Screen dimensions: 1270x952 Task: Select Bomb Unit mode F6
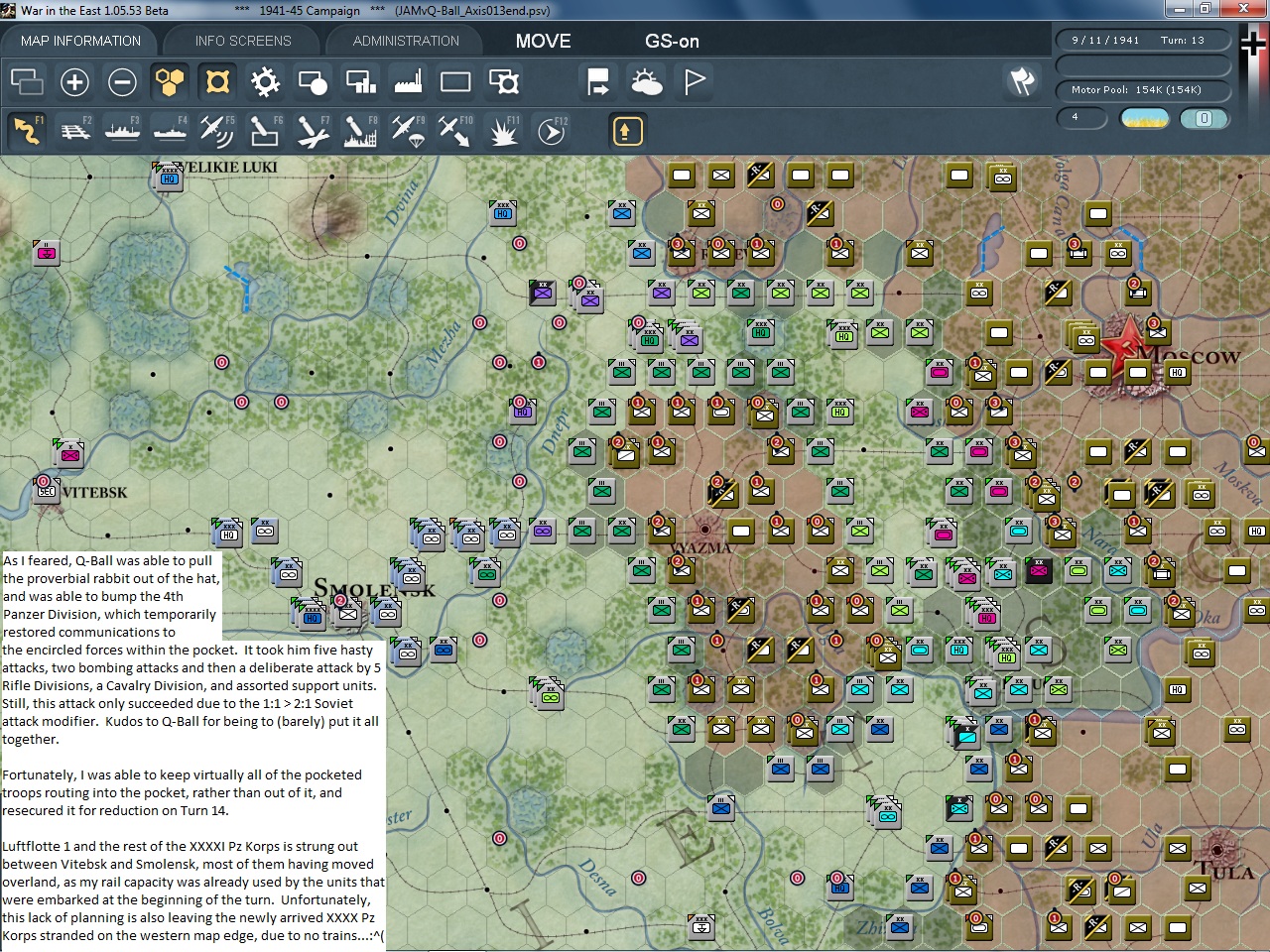(x=265, y=131)
